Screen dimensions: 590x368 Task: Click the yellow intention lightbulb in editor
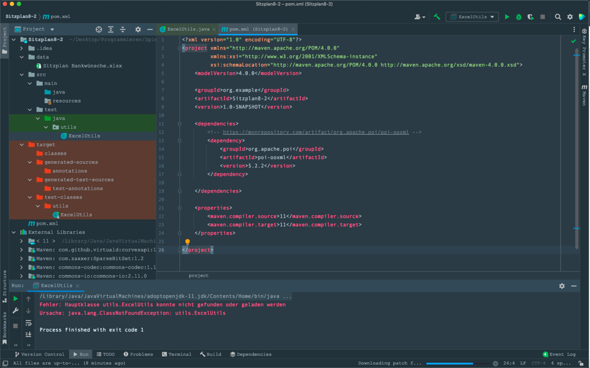[187, 242]
